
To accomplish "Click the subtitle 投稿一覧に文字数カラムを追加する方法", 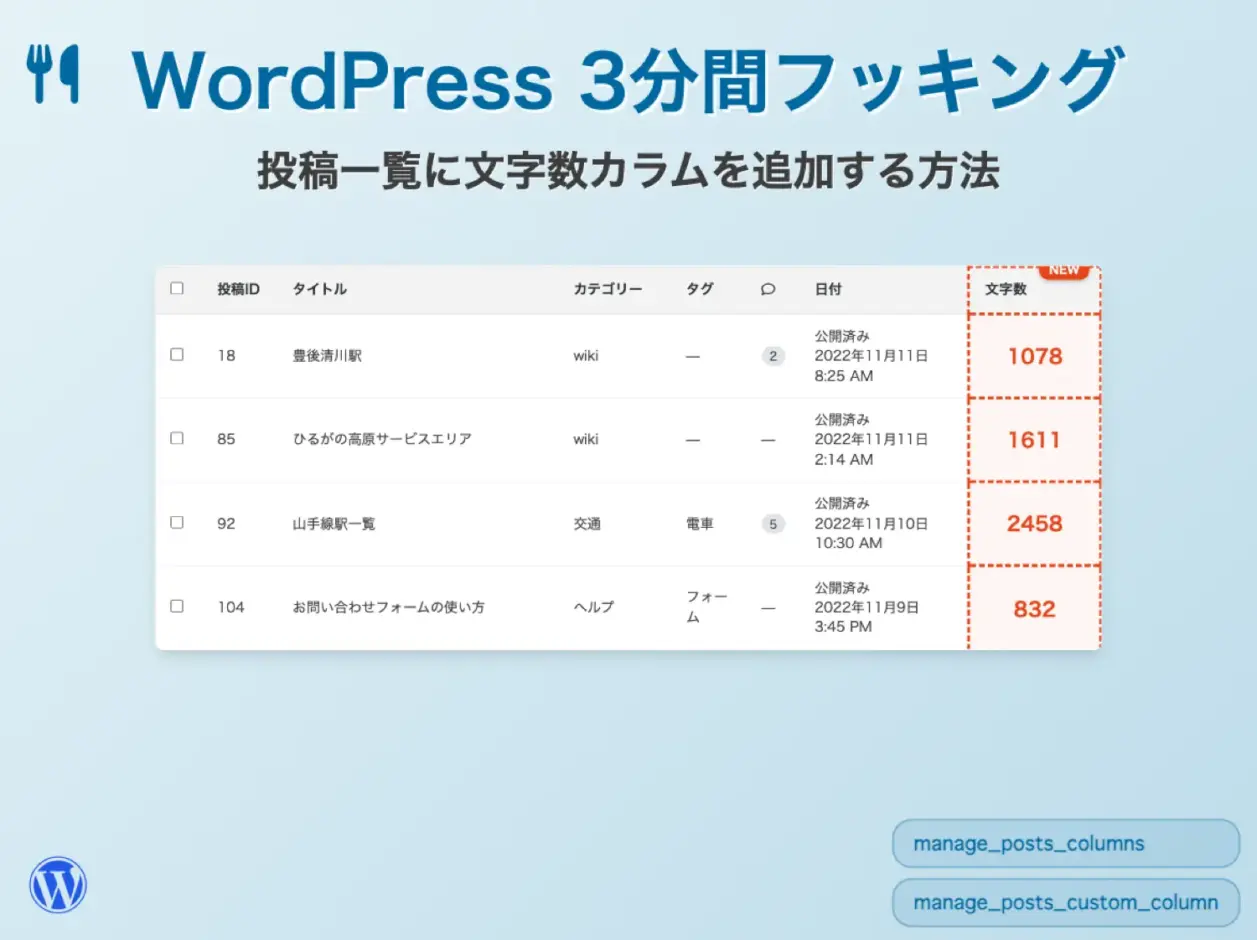I will coord(628,171).
